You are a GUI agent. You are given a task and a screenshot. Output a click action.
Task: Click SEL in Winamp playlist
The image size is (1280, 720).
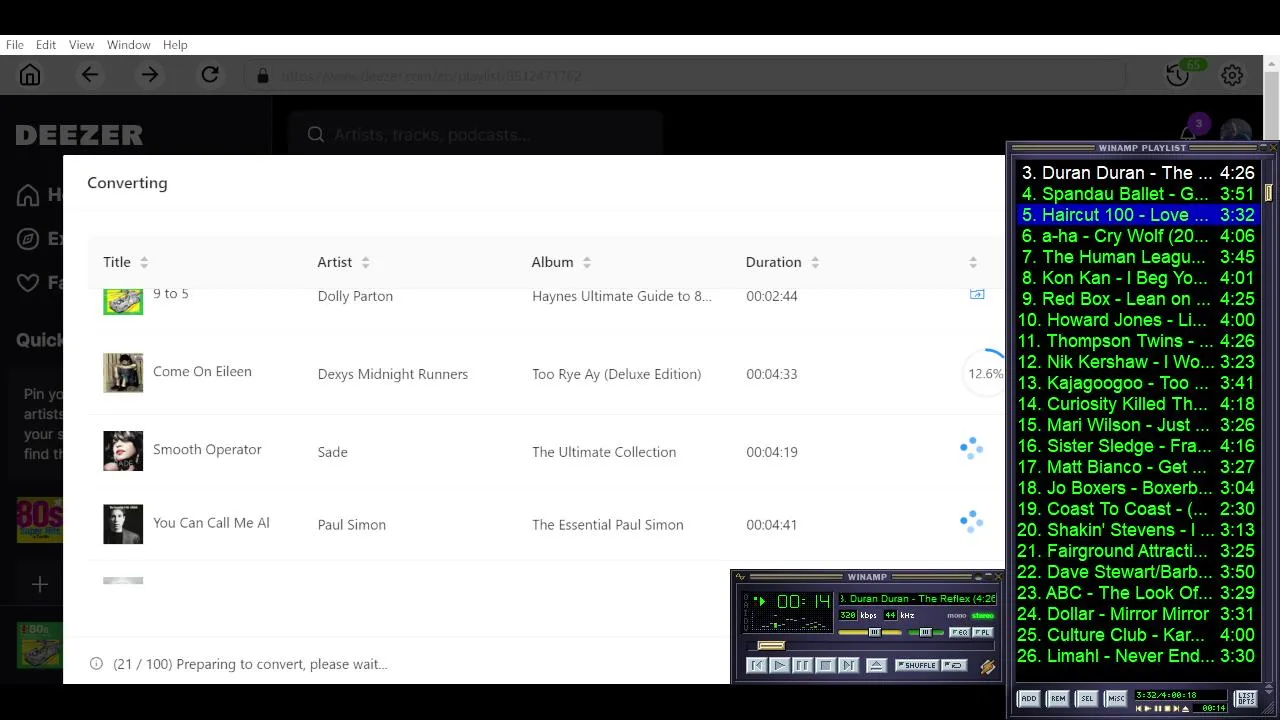(x=1087, y=698)
